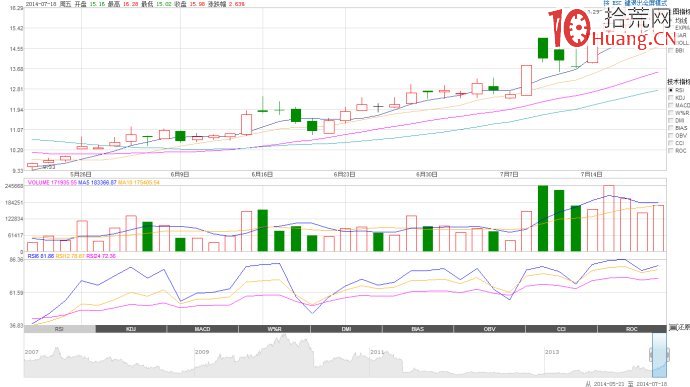Click the RSI12 value label
Viewport: 690px width, 387px height.
coord(70,256)
